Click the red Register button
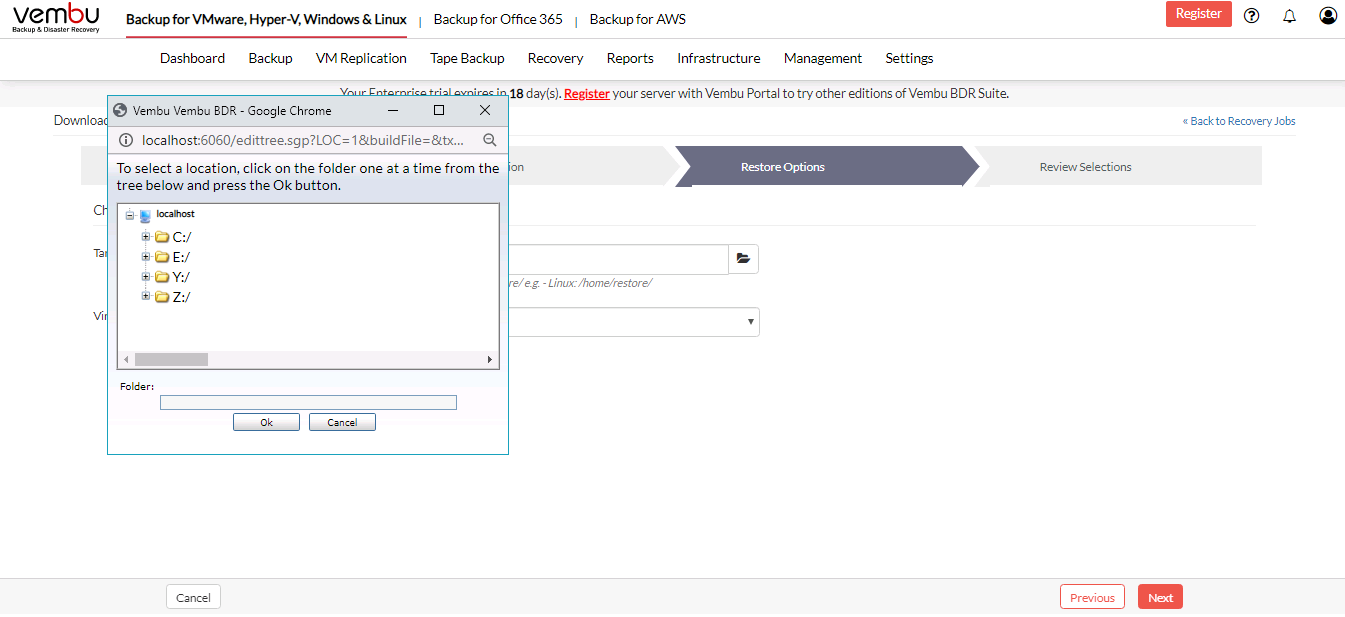 1199,14
